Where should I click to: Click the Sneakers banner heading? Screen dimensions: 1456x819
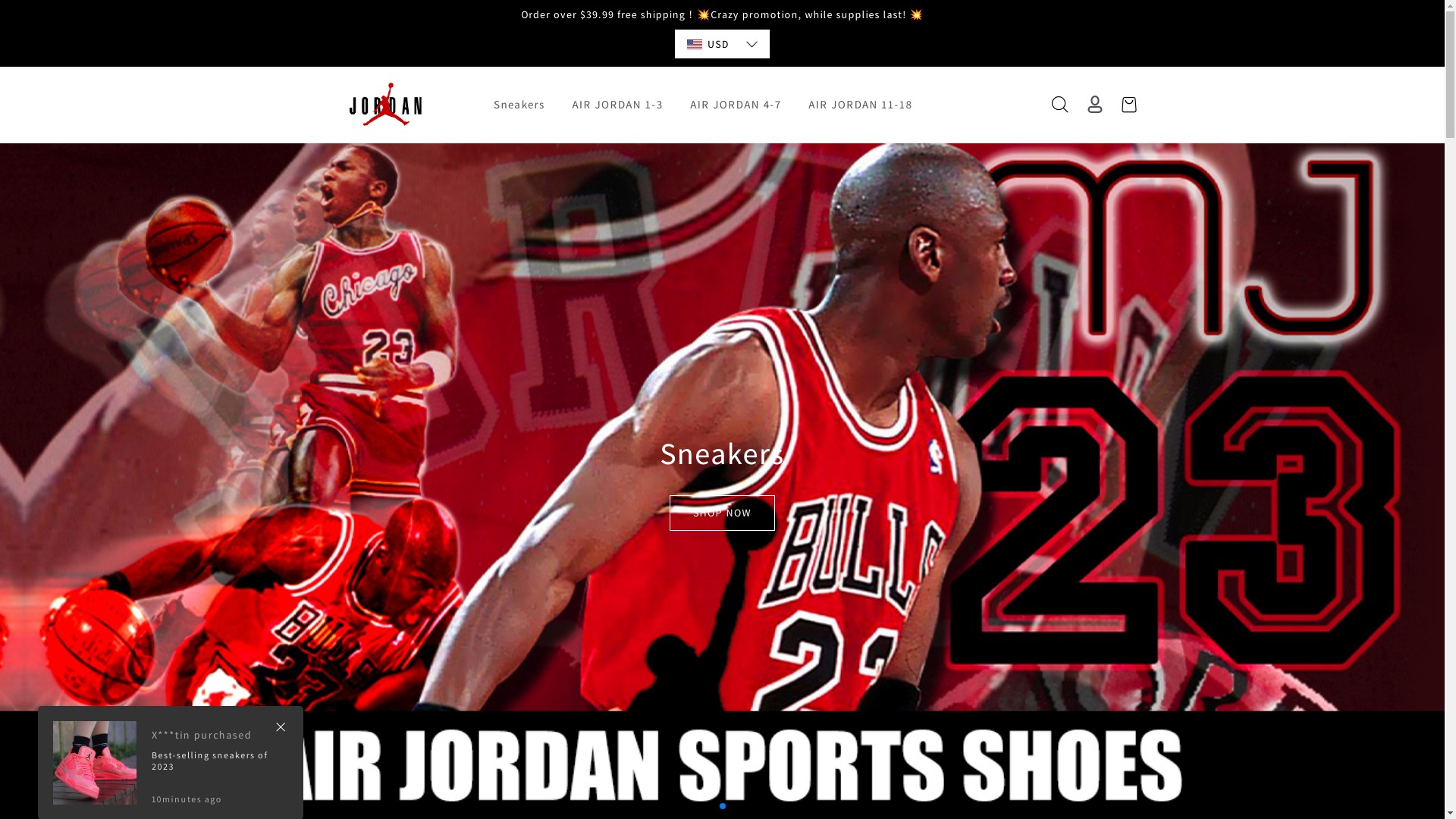721,453
